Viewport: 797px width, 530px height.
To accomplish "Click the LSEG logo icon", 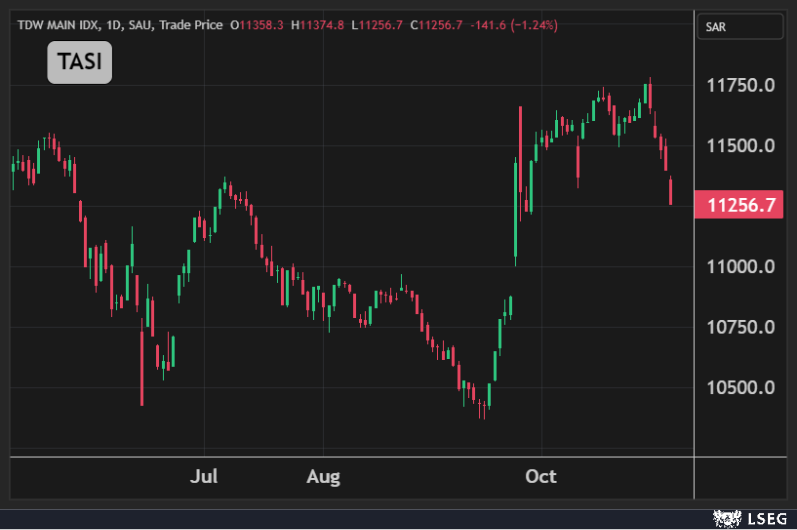I will click(x=722, y=518).
